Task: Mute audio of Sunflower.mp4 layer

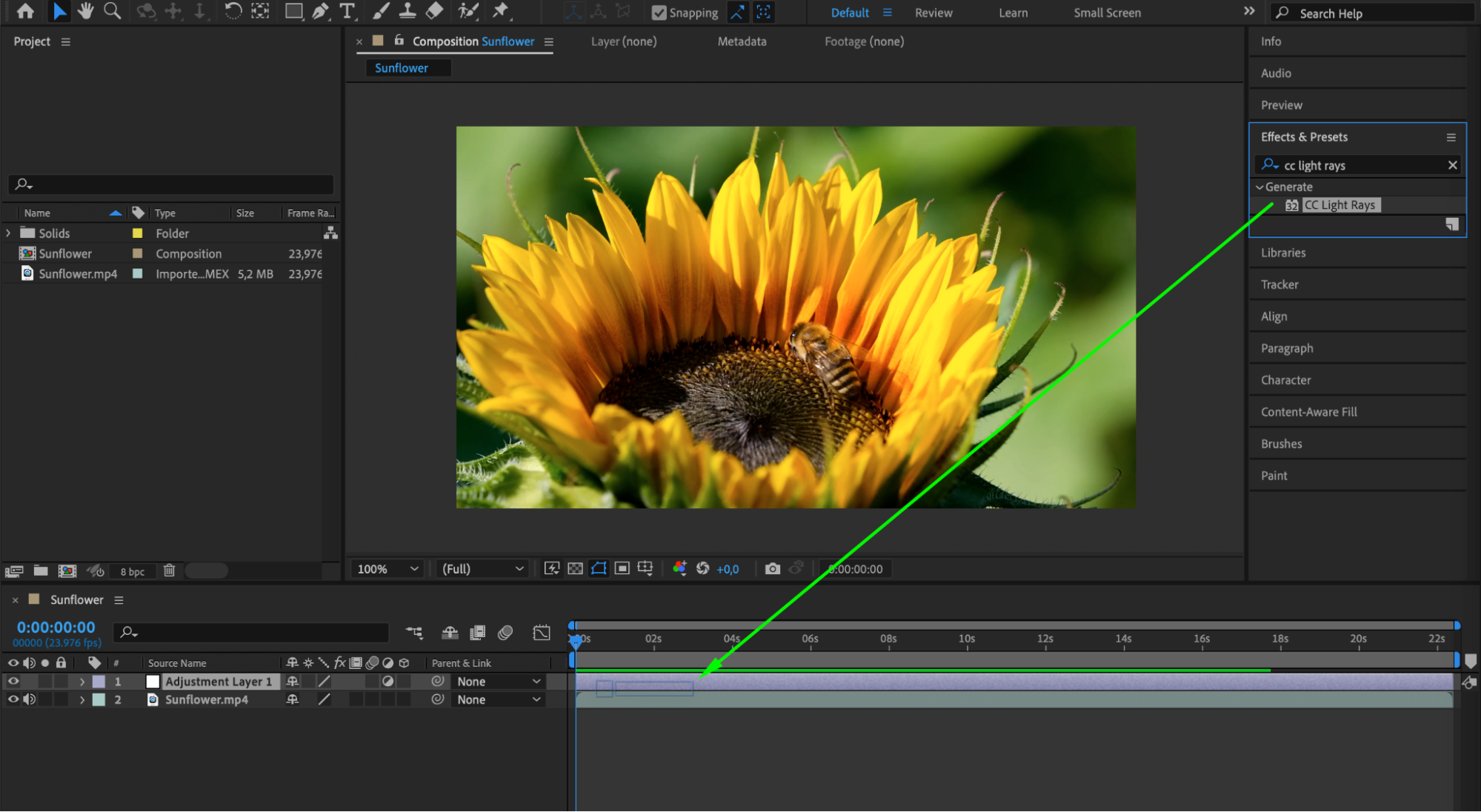Action: click(x=30, y=699)
